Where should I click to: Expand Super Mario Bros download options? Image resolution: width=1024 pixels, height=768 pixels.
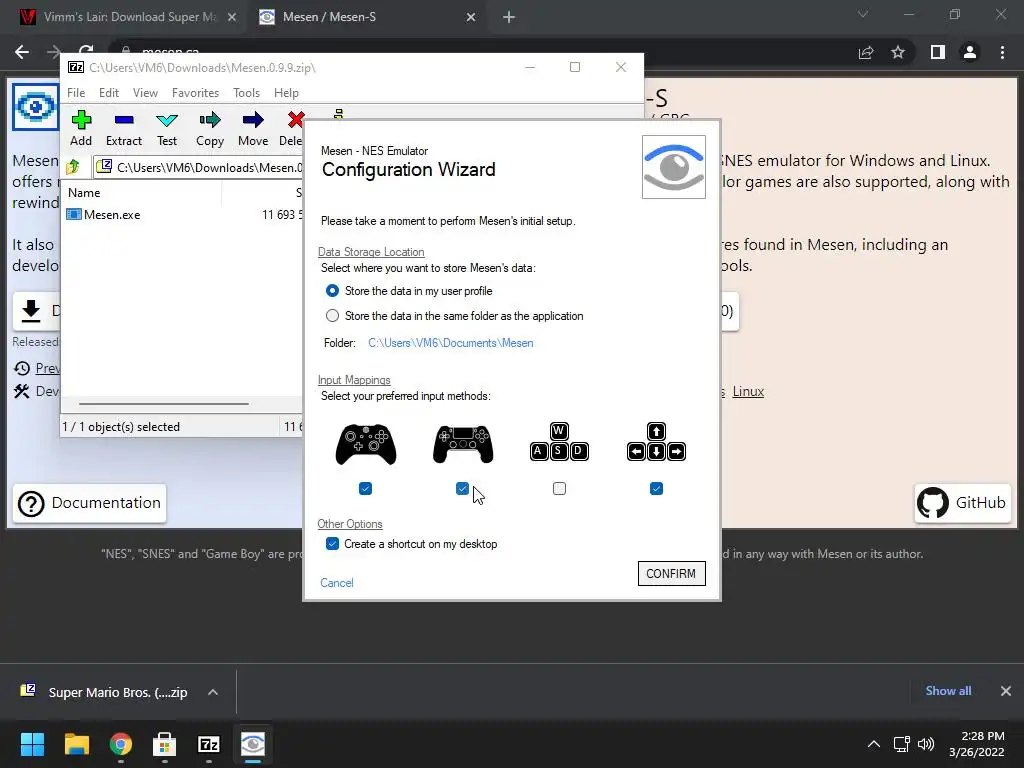coord(213,692)
